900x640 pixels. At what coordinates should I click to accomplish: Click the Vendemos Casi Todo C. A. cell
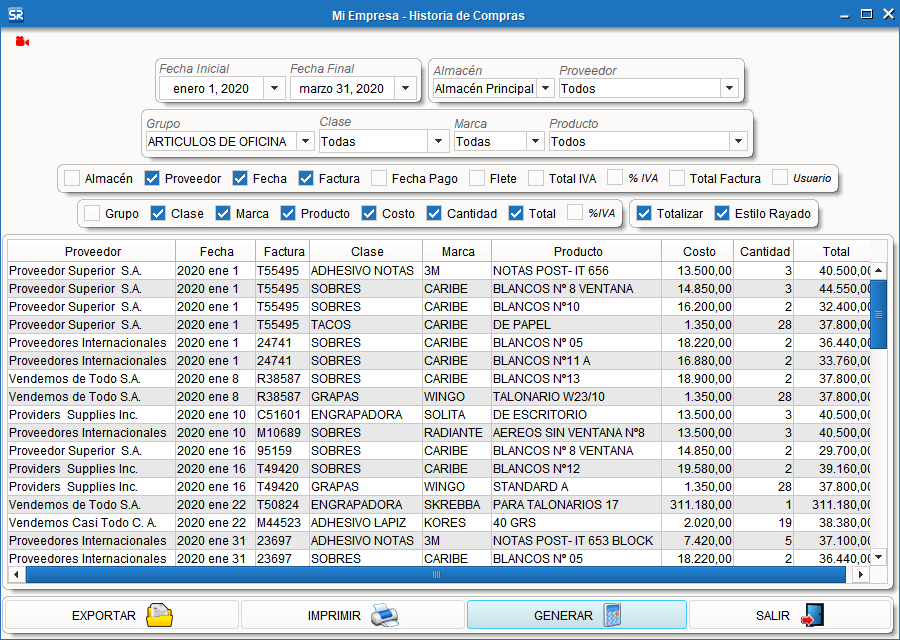point(91,522)
